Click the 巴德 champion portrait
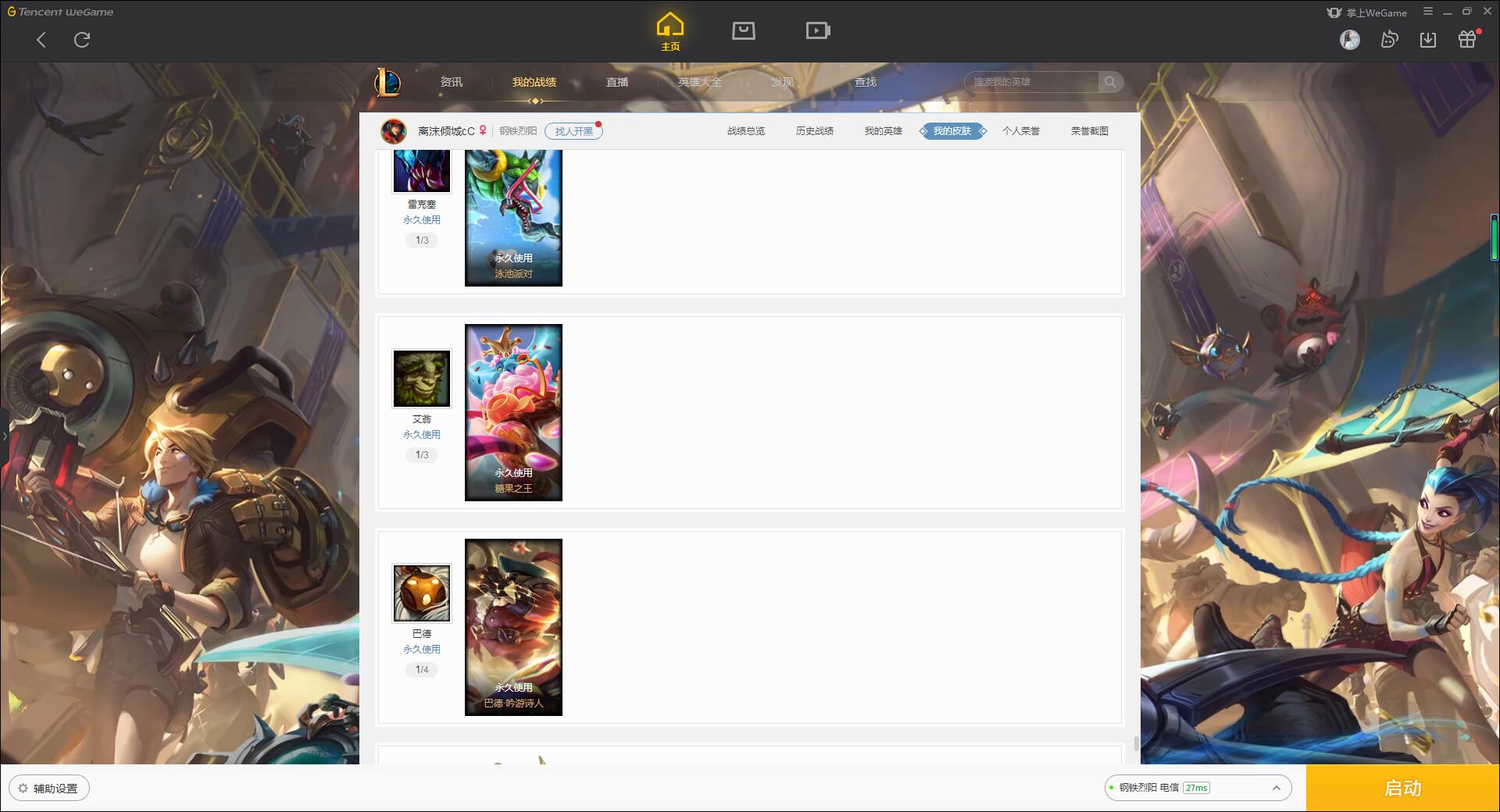 click(422, 593)
